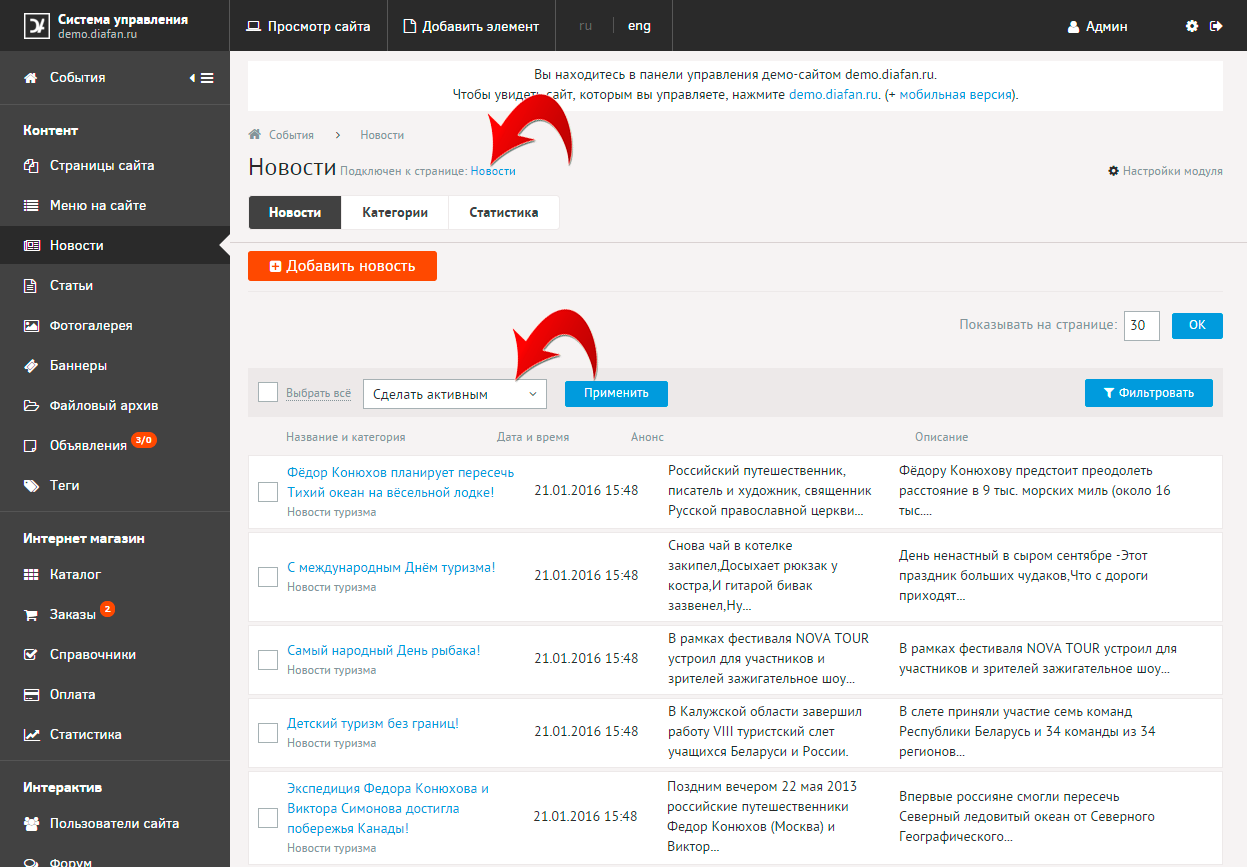Click the user icon beside Админ
1247x867 pixels.
point(1074,27)
